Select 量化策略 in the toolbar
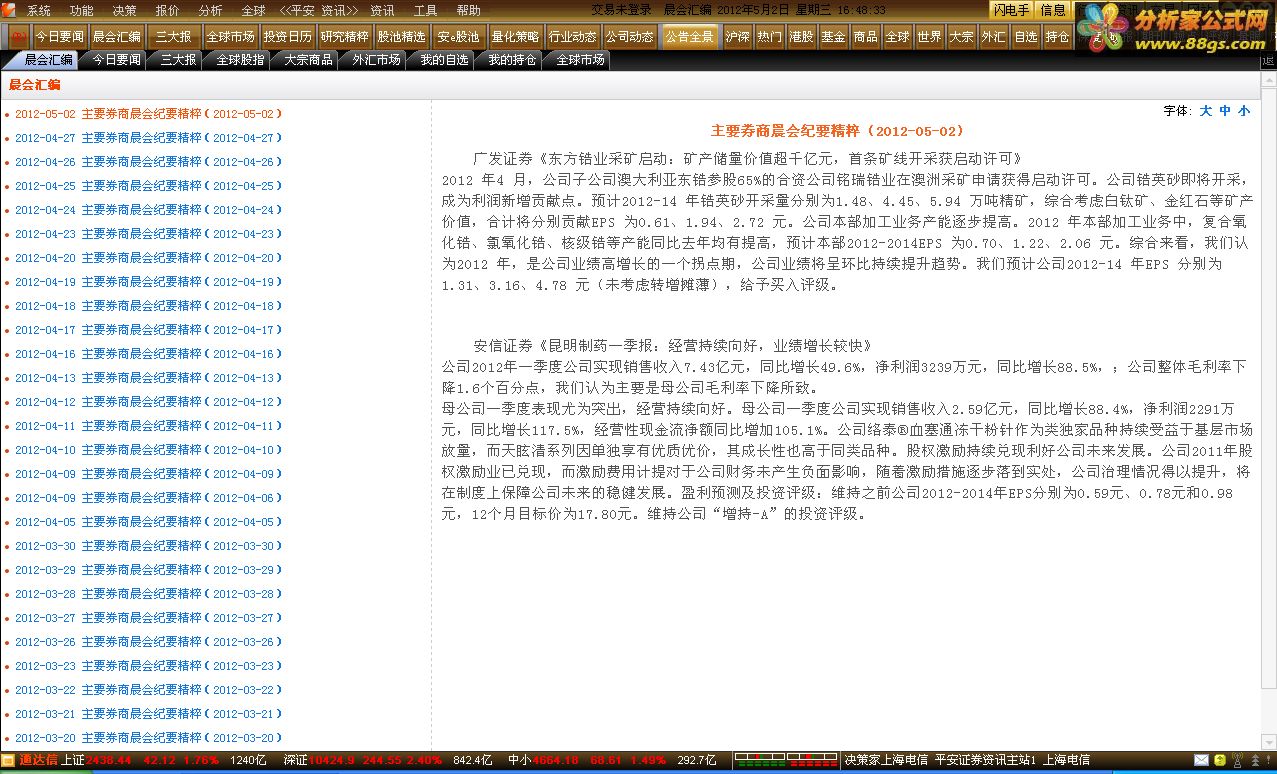 pos(515,37)
